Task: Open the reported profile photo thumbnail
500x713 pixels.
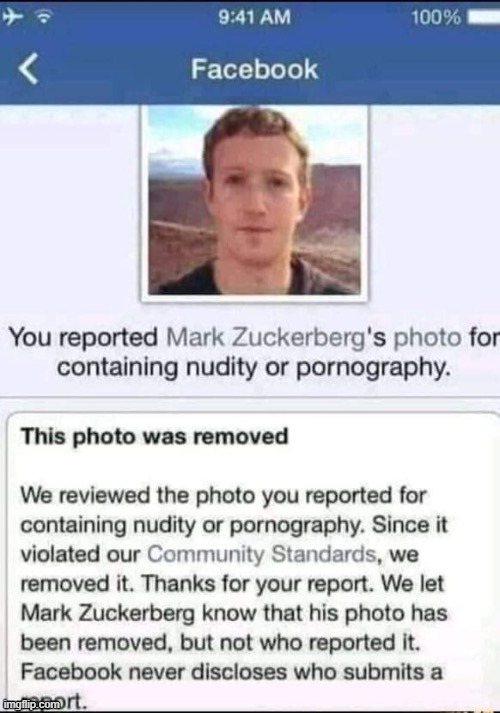Action: point(255,203)
